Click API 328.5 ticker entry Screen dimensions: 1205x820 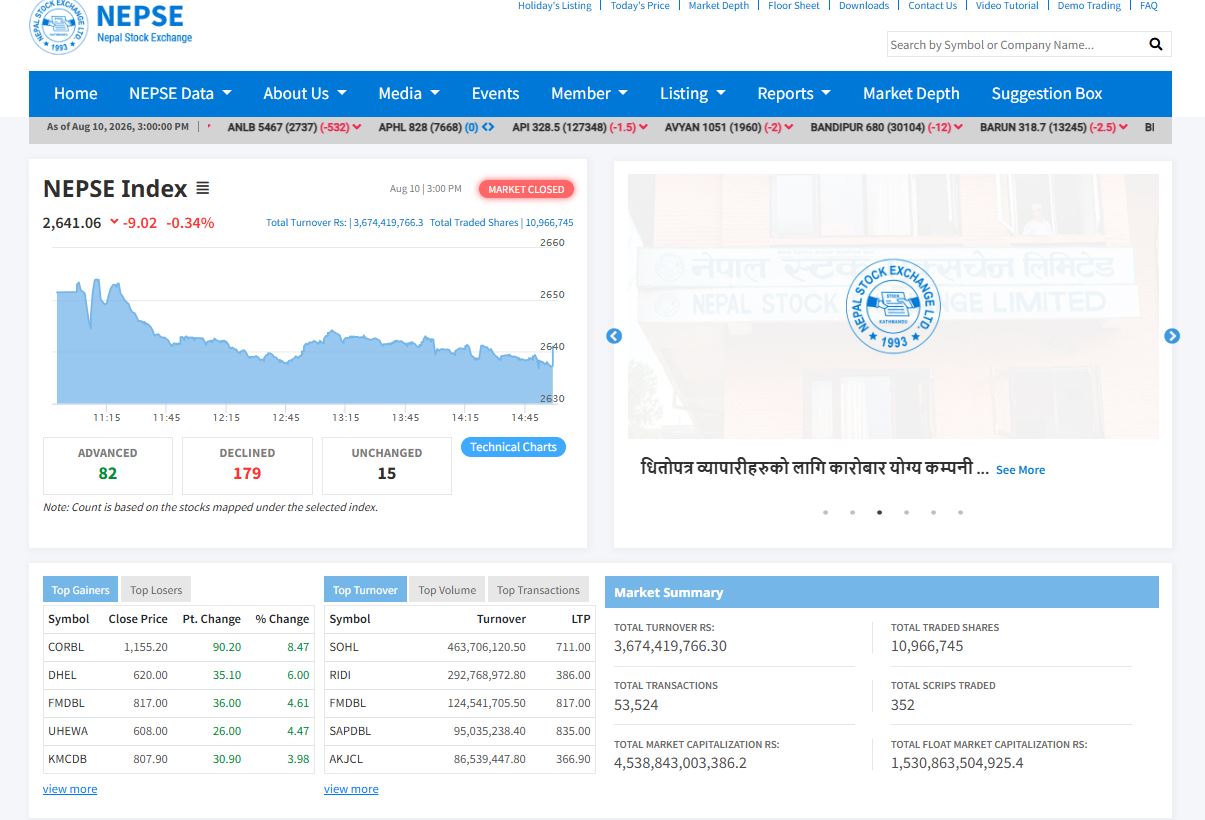point(580,127)
